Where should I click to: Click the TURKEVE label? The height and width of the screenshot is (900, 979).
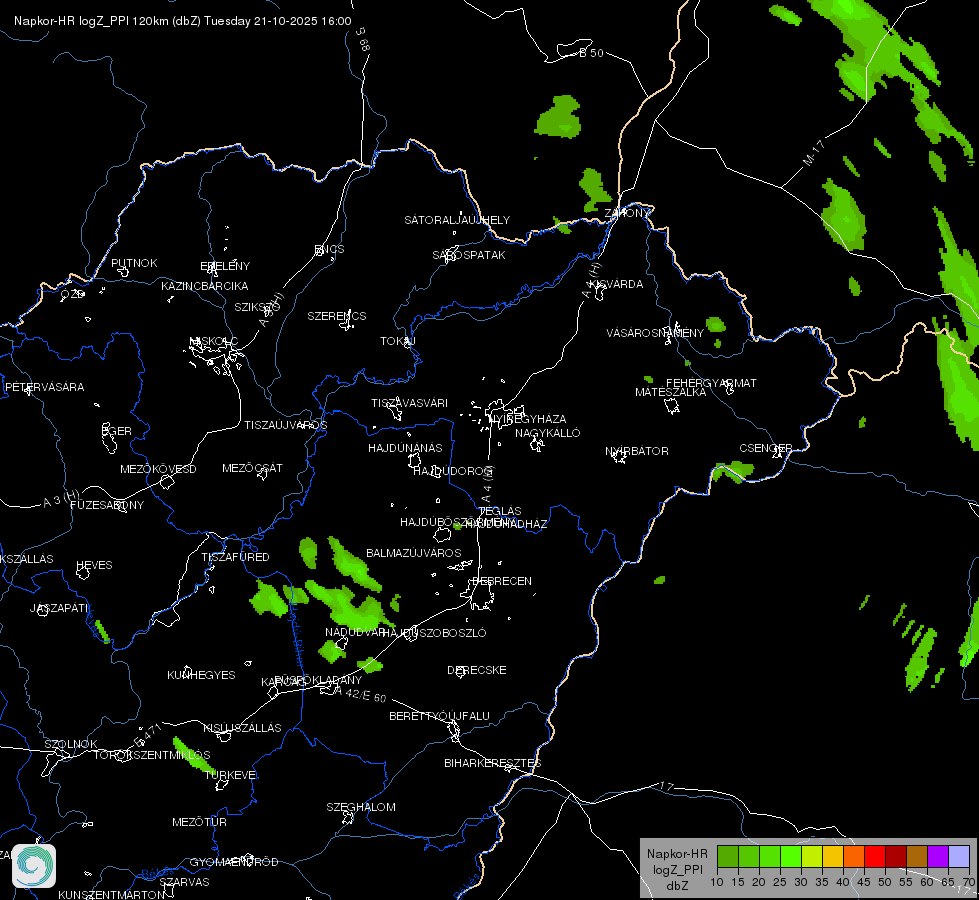click(230, 774)
